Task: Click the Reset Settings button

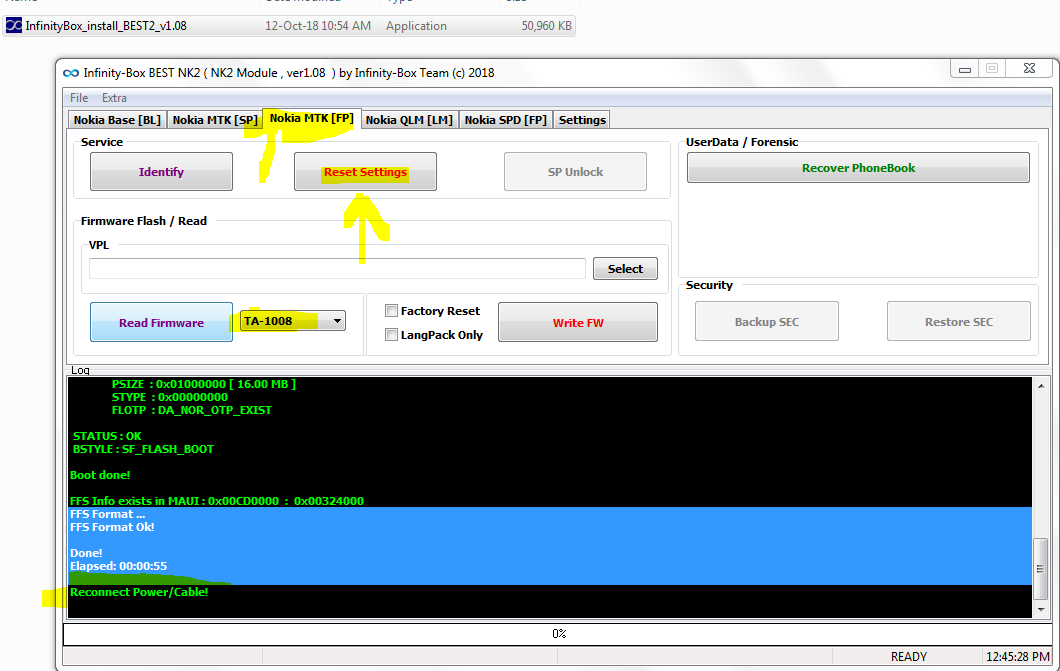Action: tap(365, 172)
